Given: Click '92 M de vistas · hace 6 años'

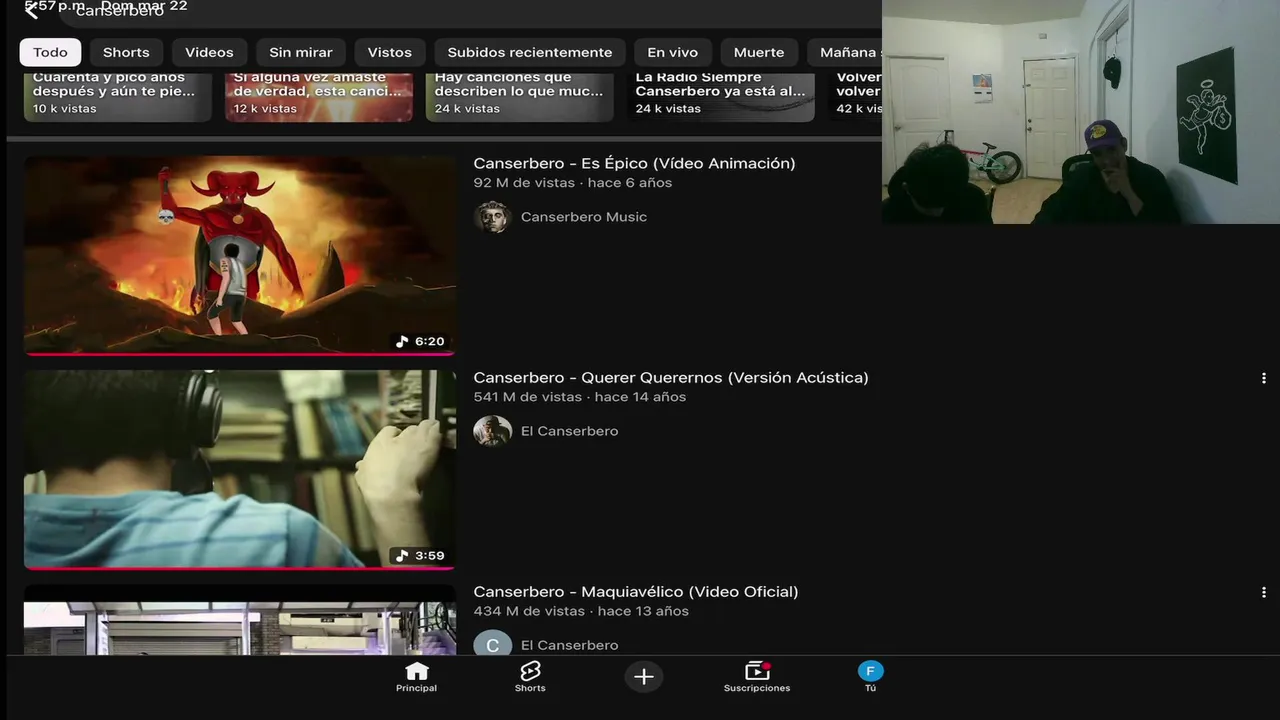Looking at the screenshot, I should pyautogui.click(x=573, y=183).
